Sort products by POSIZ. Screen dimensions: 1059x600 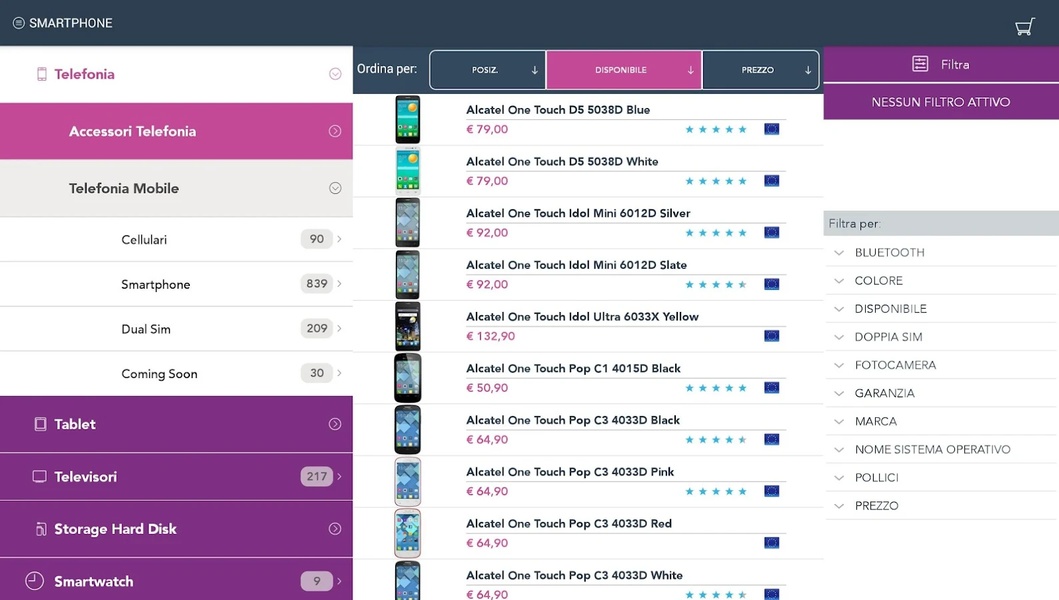pyautogui.click(x=488, y=70)
